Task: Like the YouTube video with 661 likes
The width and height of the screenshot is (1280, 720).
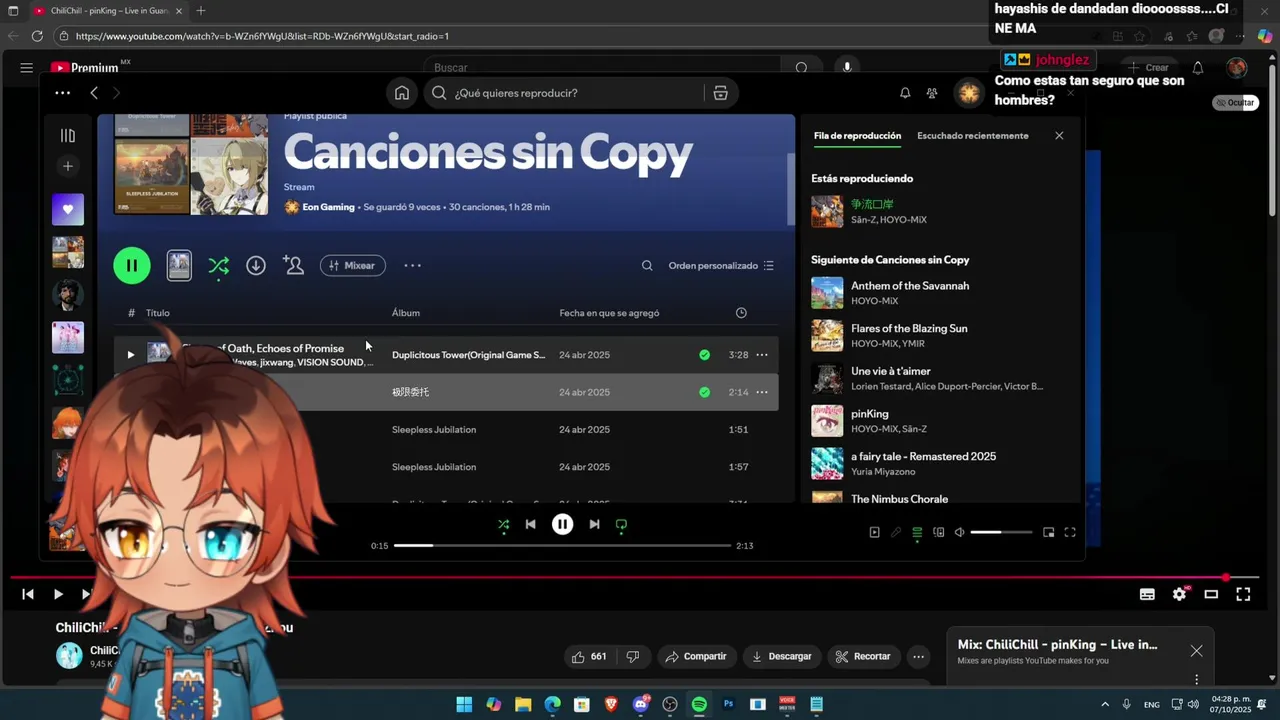Action: tap(590, 657)
